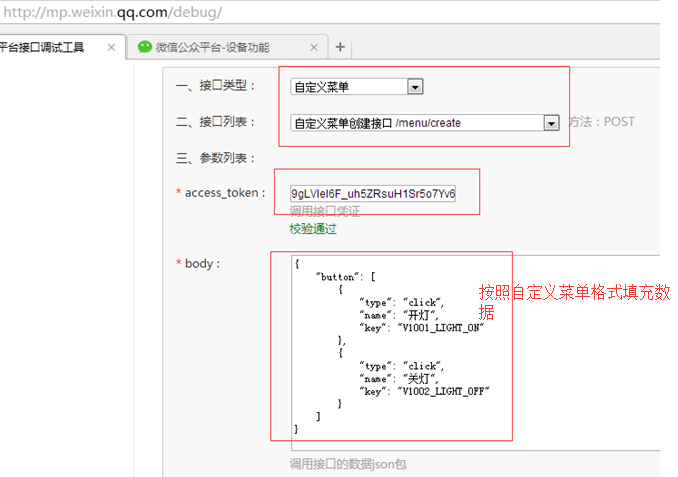Open 接口类型 dropdown showing 自定义菜单
The height and width of the screenshot is (477, 678).
pyautogui.click(x=357, y=86)
